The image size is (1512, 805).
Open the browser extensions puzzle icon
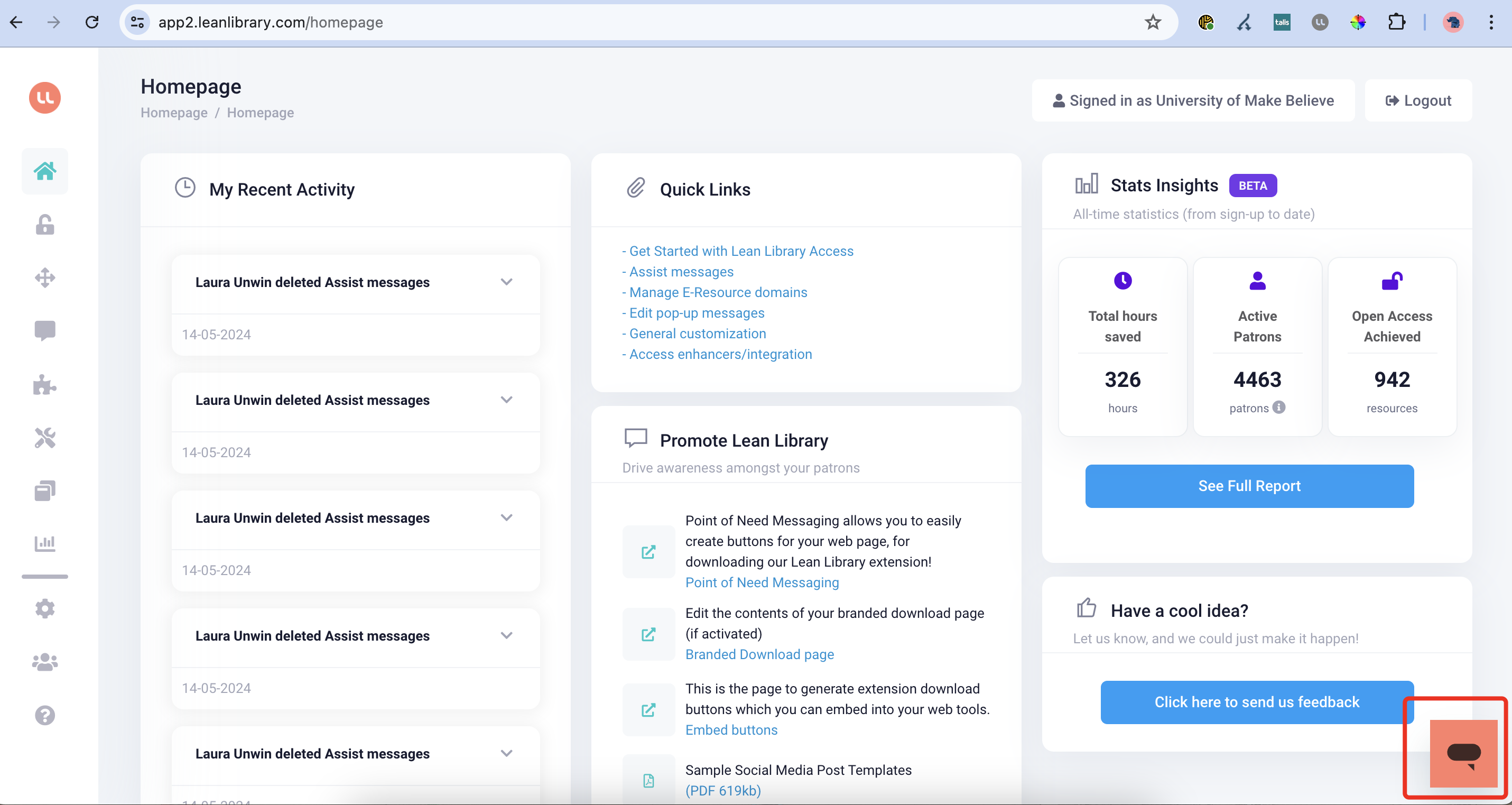1396,22
